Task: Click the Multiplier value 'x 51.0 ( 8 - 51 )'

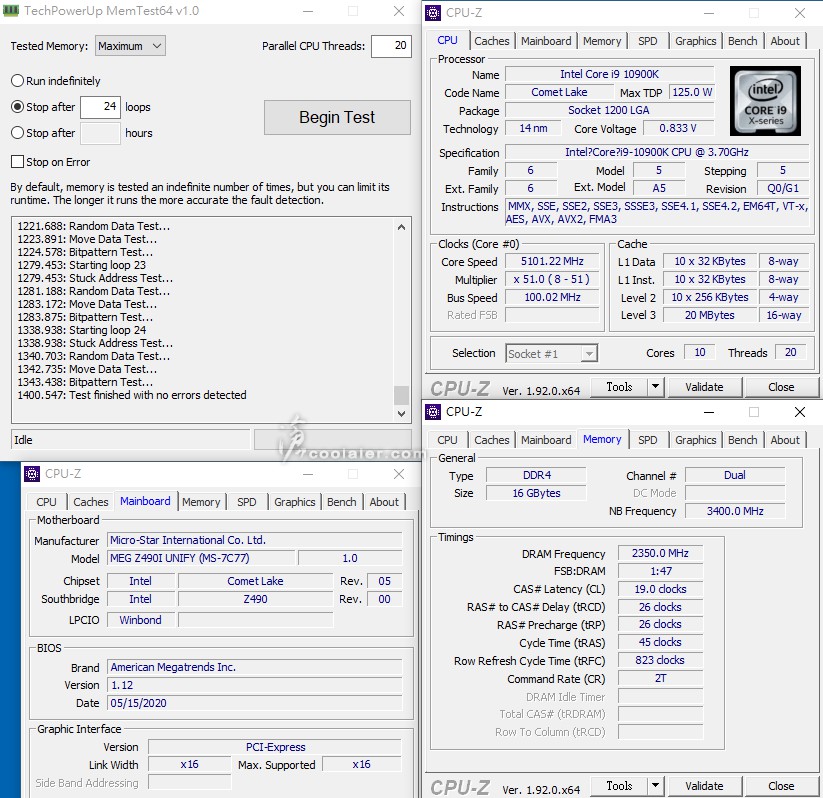Action: point(552,279)
